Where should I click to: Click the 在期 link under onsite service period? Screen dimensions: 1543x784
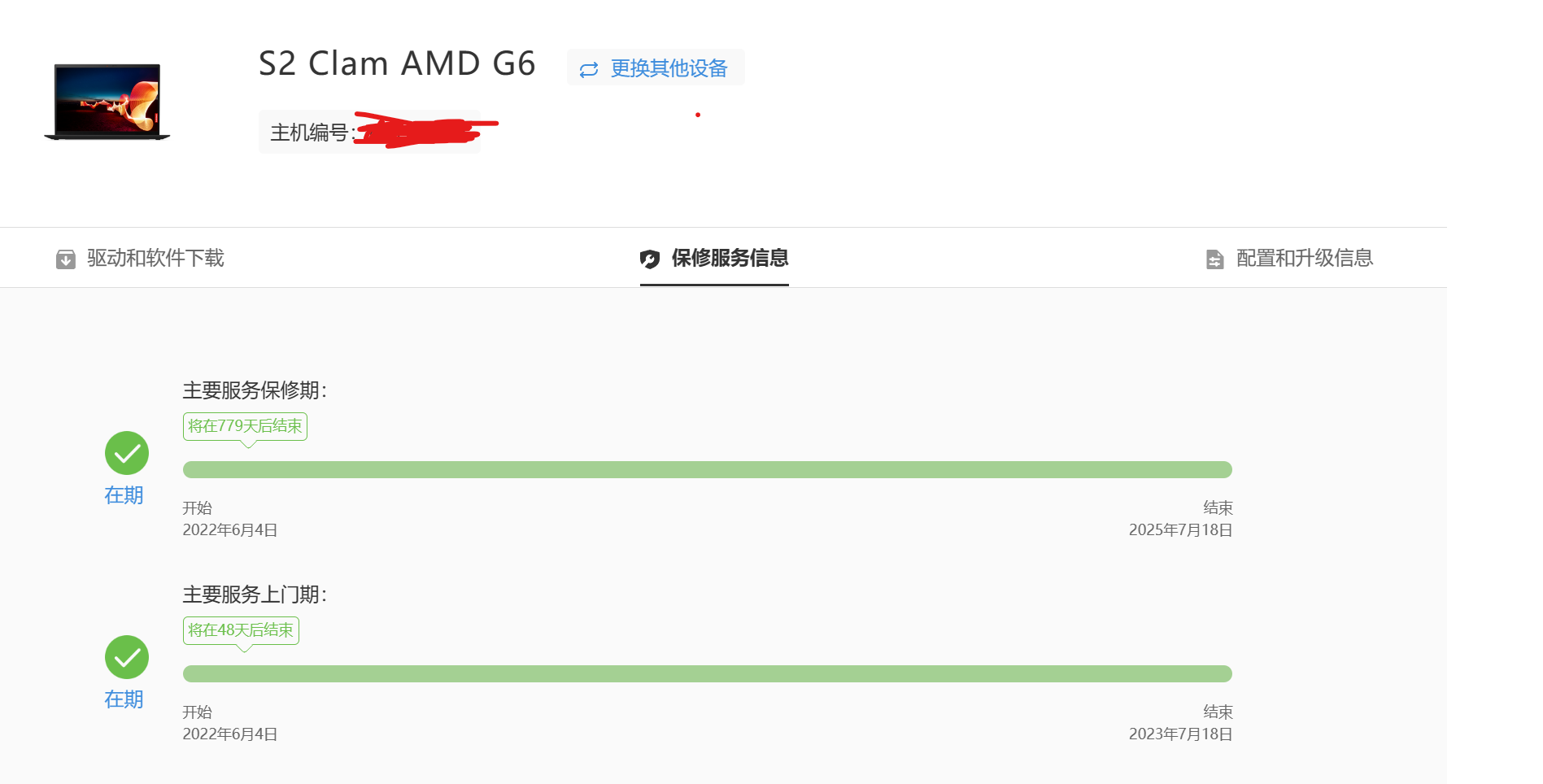coord(124,699)
